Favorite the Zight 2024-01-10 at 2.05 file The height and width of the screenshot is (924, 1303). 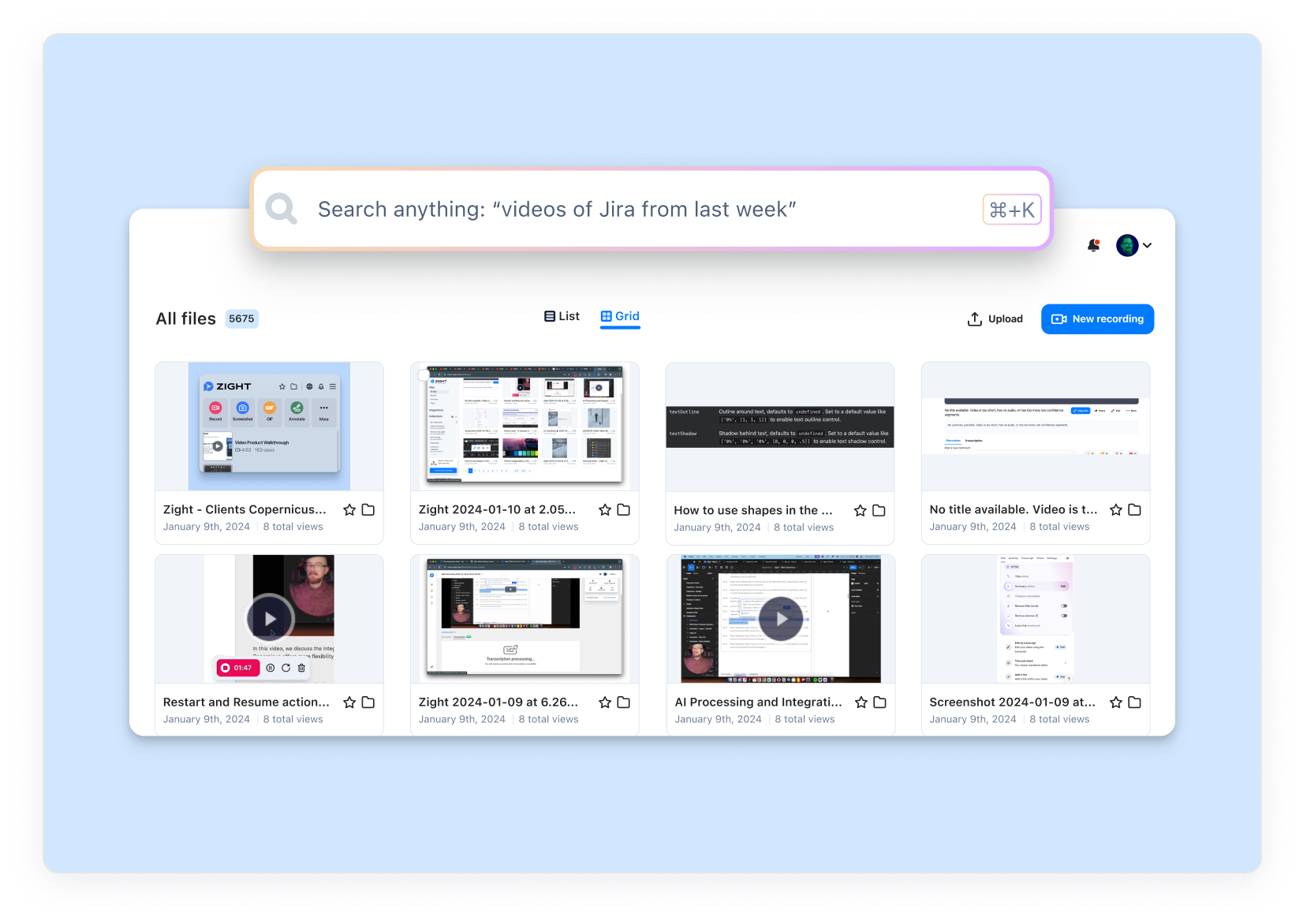tap(605, 510)
